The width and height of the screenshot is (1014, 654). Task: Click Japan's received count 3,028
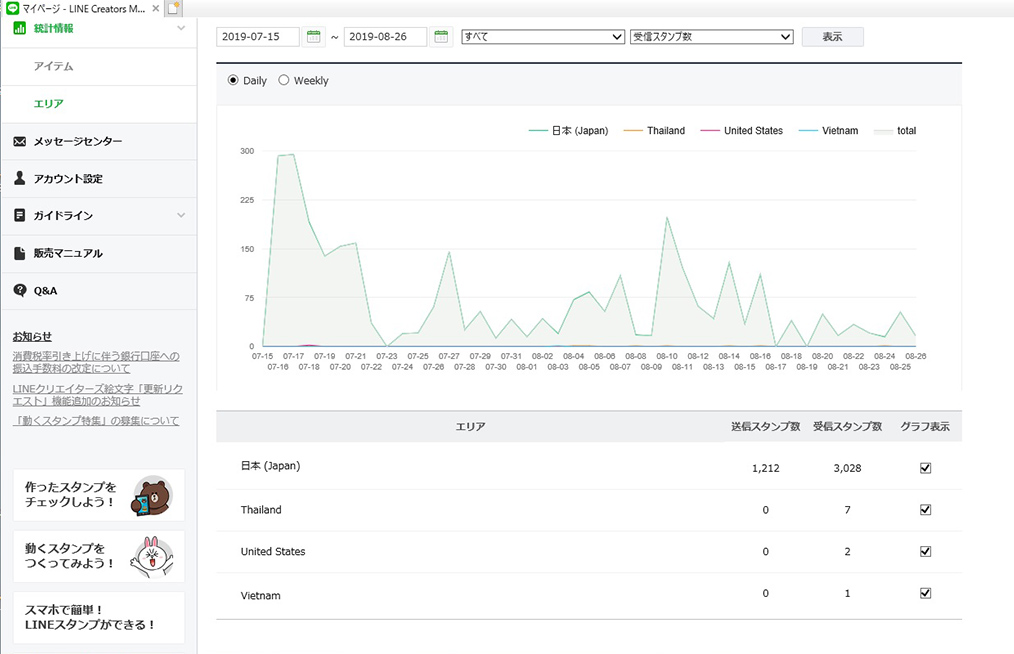(x=847, y=468)
